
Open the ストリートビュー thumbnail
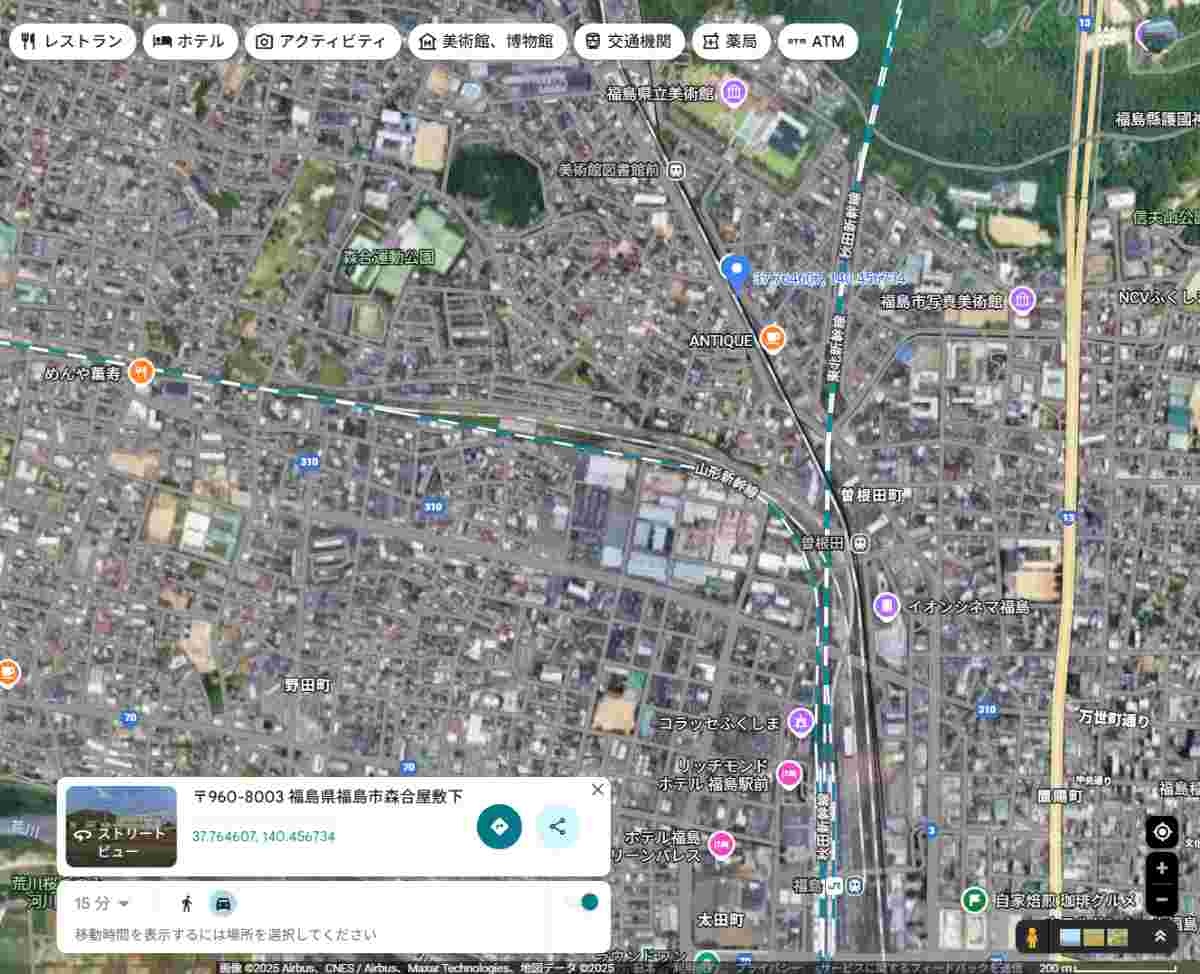tap(121, 826)
